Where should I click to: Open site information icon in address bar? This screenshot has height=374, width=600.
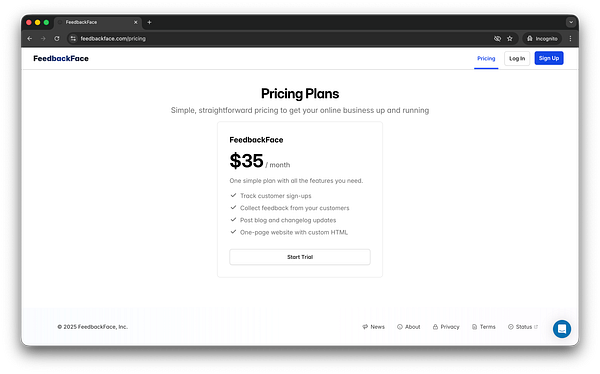73,39
